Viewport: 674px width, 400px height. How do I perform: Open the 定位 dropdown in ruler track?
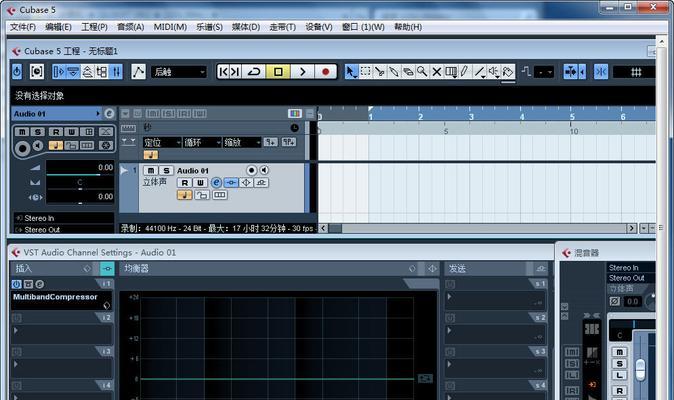click(x=162, y=142)
